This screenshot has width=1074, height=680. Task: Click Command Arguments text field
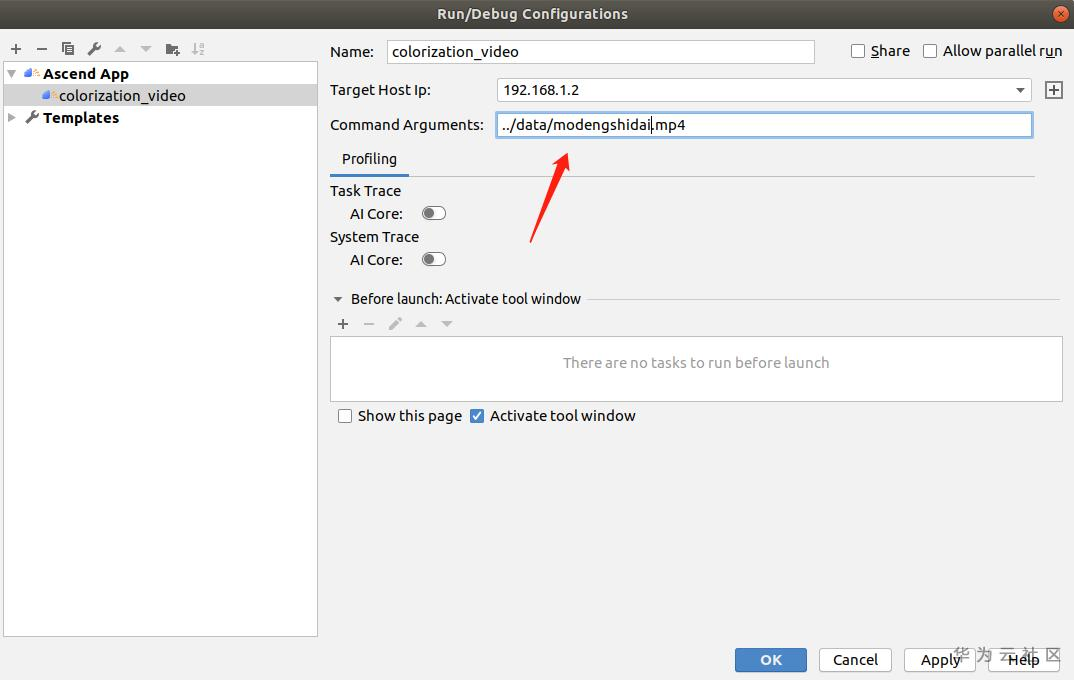point(764,125)
